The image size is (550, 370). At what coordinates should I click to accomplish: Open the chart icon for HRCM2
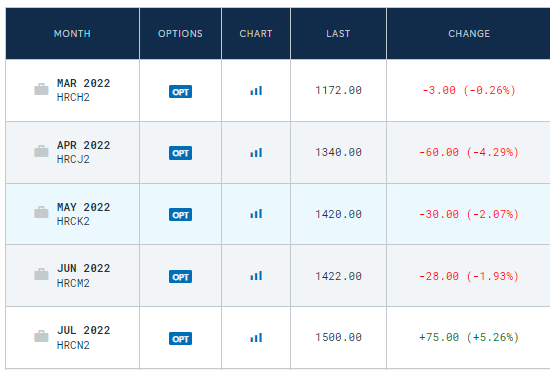256,276
